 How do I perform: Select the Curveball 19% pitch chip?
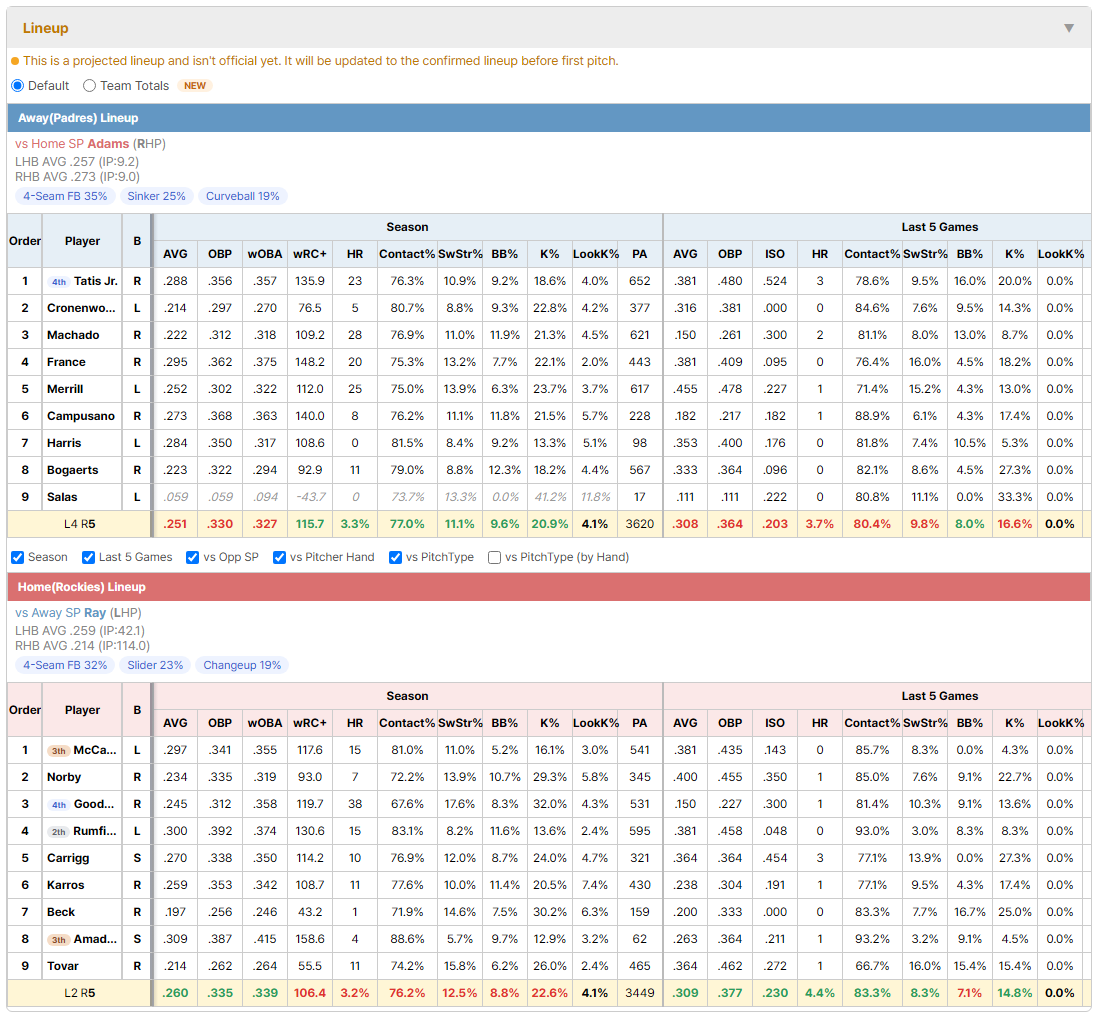point(242,196)
